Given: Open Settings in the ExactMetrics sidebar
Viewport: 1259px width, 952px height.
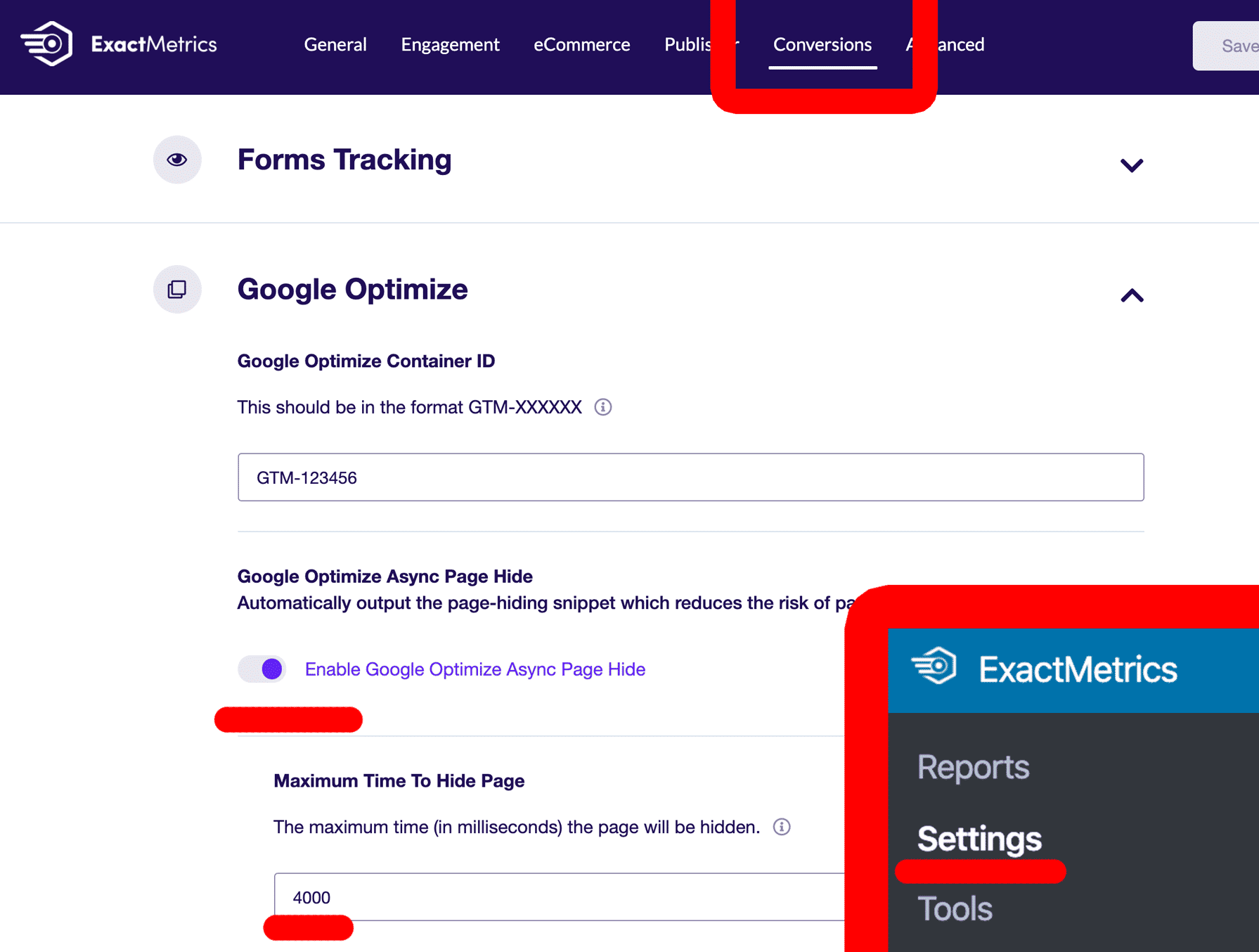Looking at the screenshot, I should coord(979,838).
